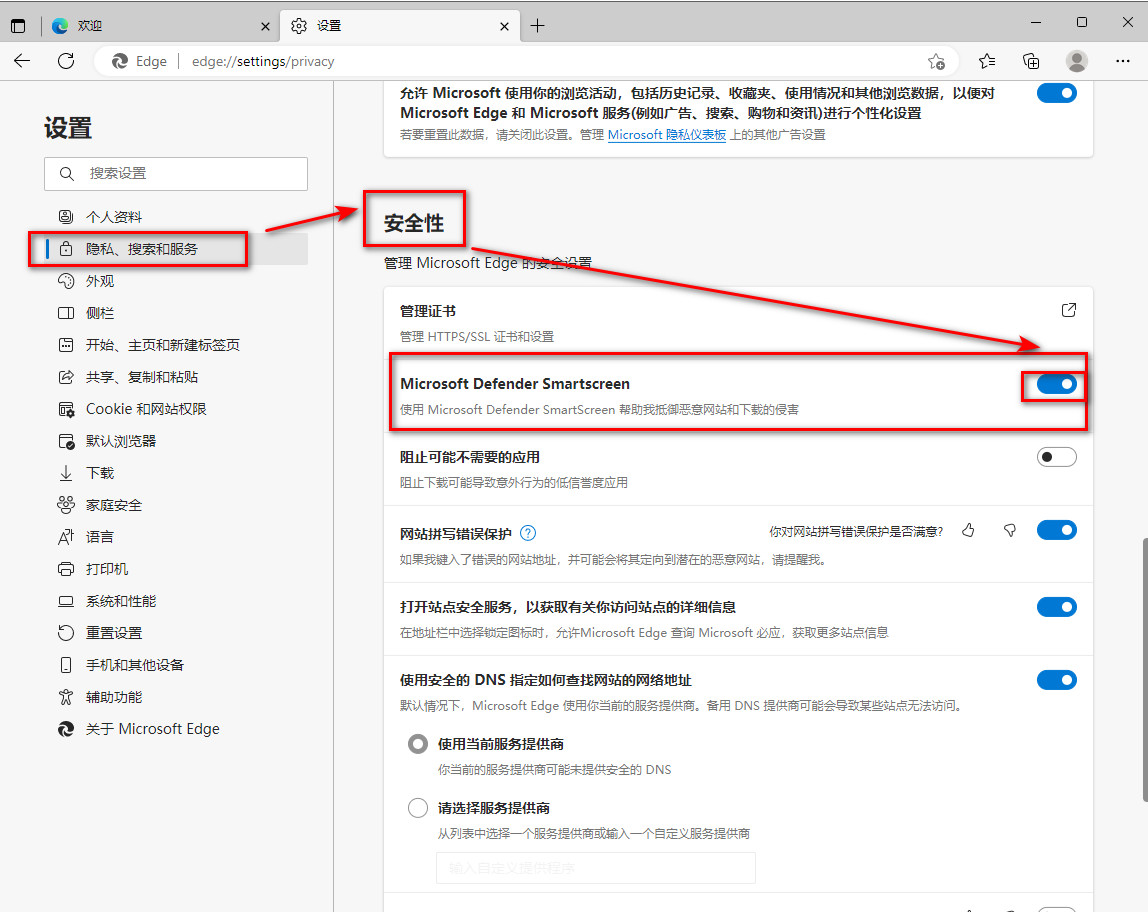Click the external link icon beside 管理证书
1148x912 pixels.
tap(1069, 310)
